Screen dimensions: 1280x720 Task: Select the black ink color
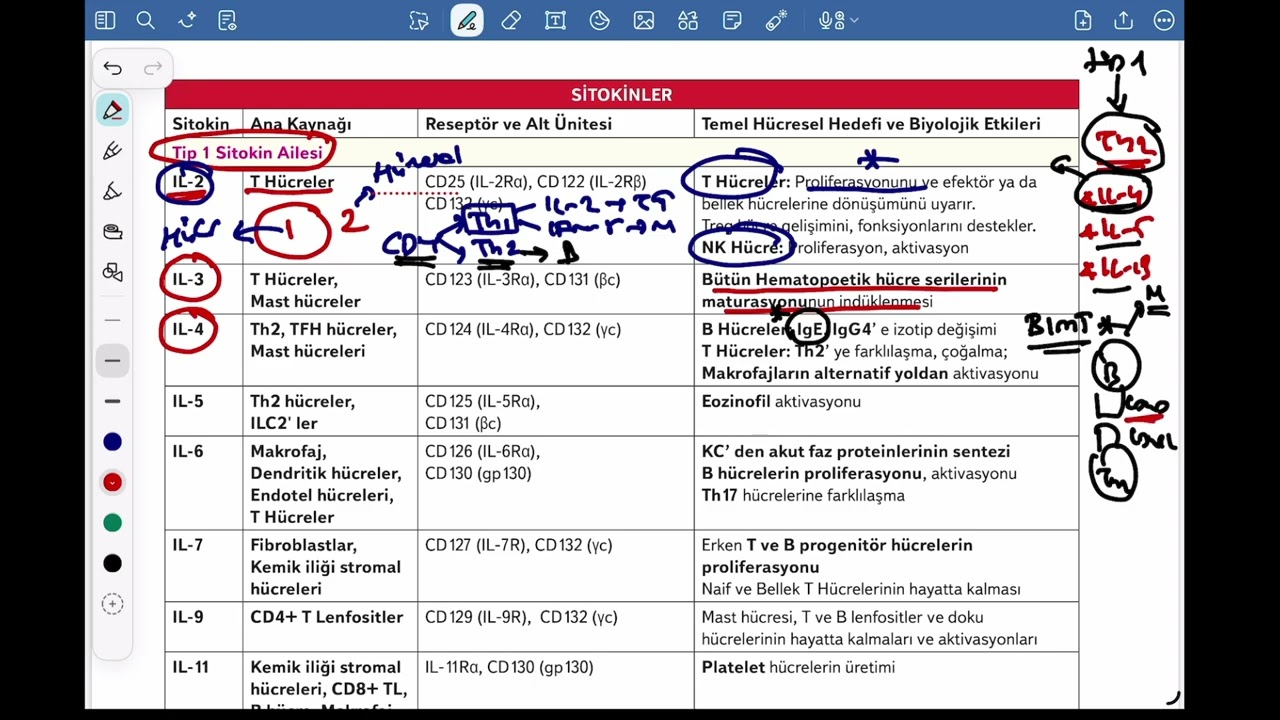[x=112, y=564]
